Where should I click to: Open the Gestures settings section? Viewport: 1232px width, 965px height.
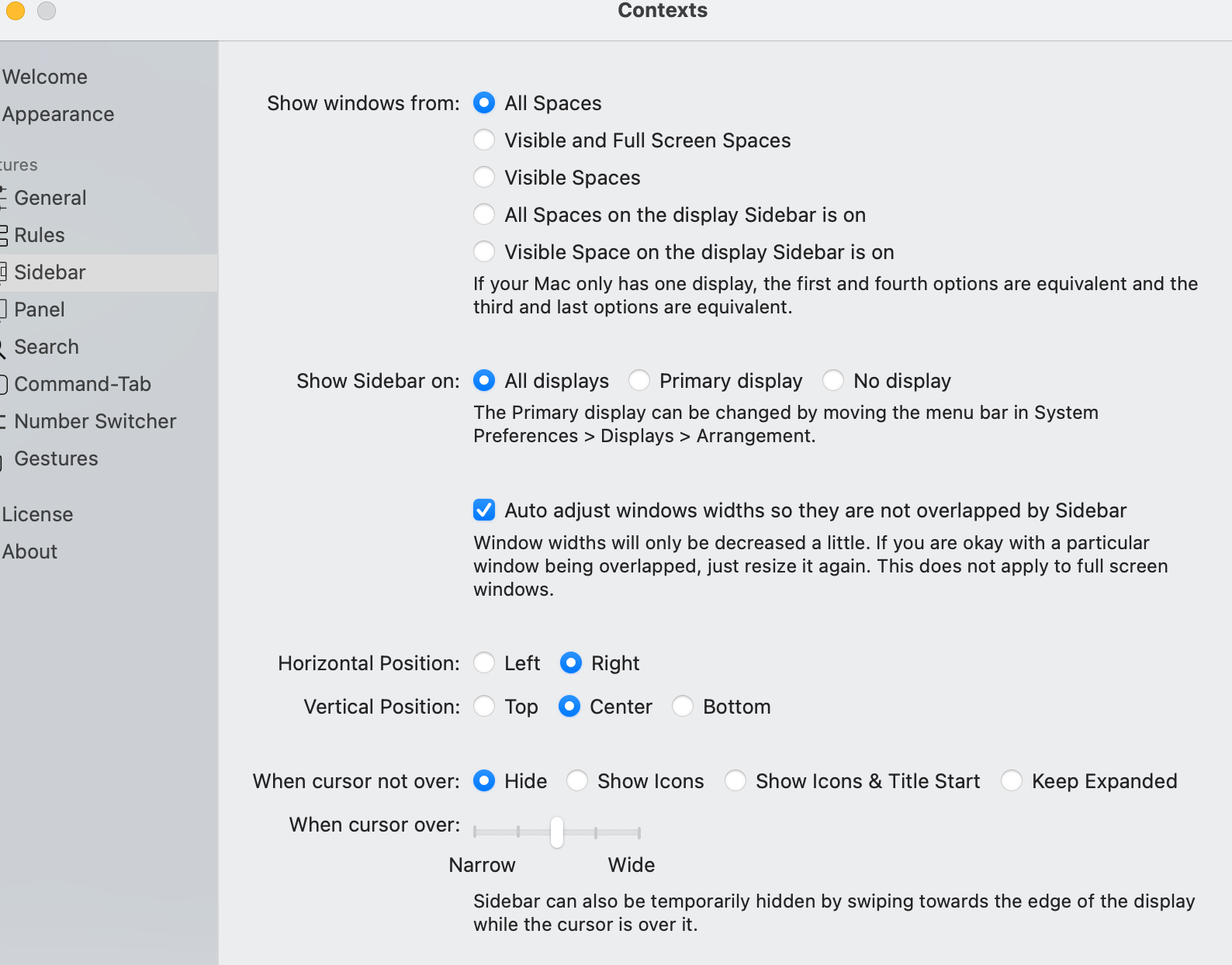[x=56, y=458]
